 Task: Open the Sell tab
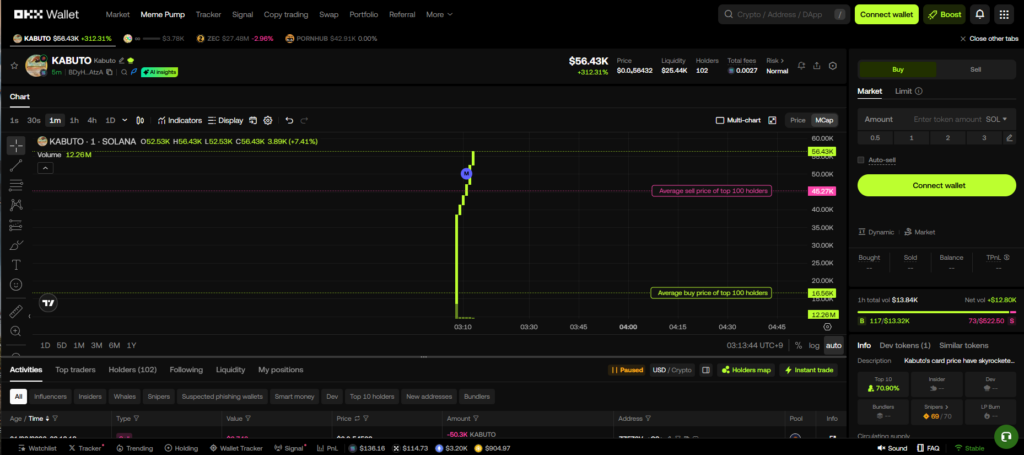(976, 70)
